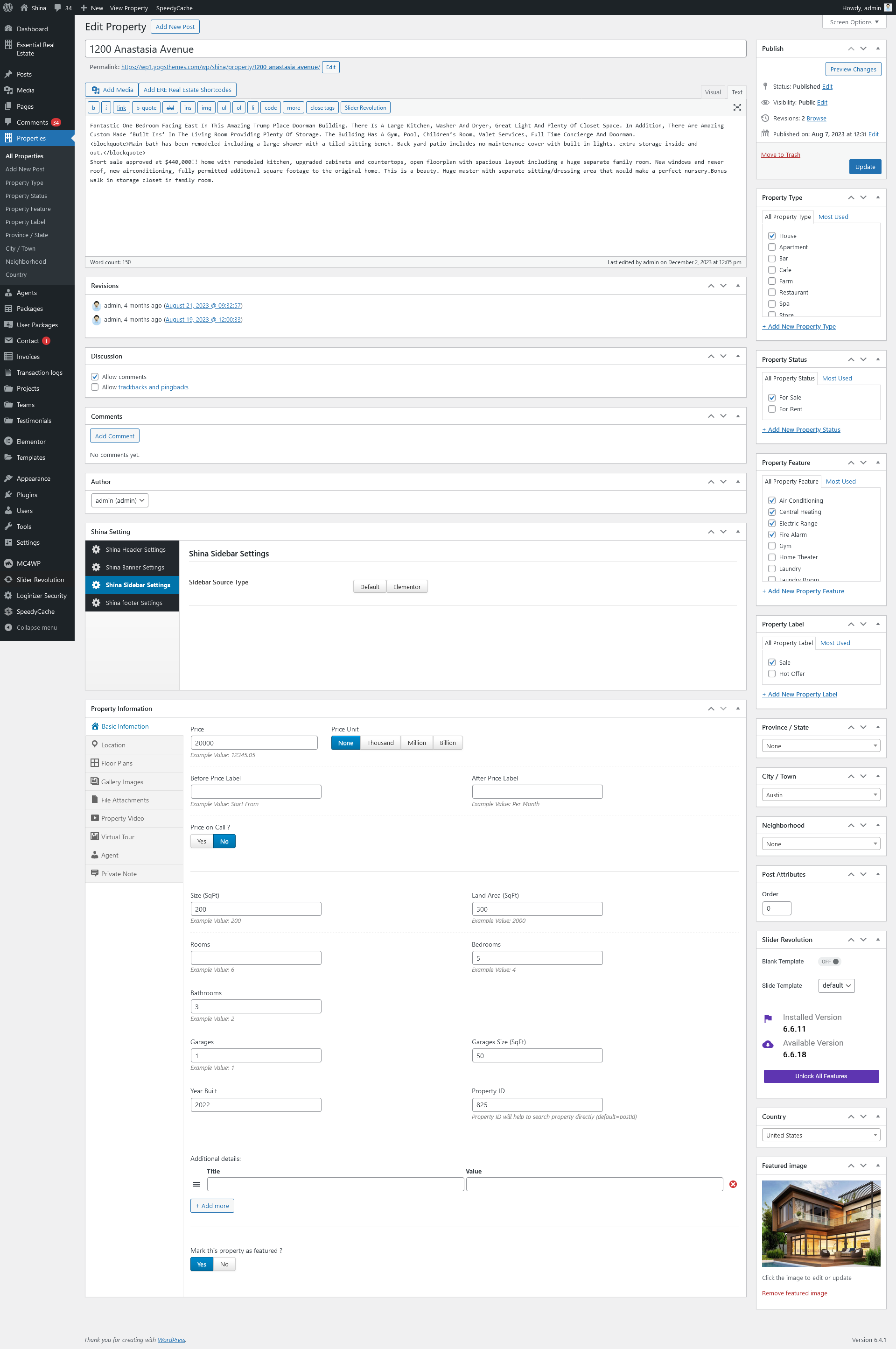Toggle the Blank Template switch on
The width and height of the screenshot is (896, 1349).
pos(829,962)
